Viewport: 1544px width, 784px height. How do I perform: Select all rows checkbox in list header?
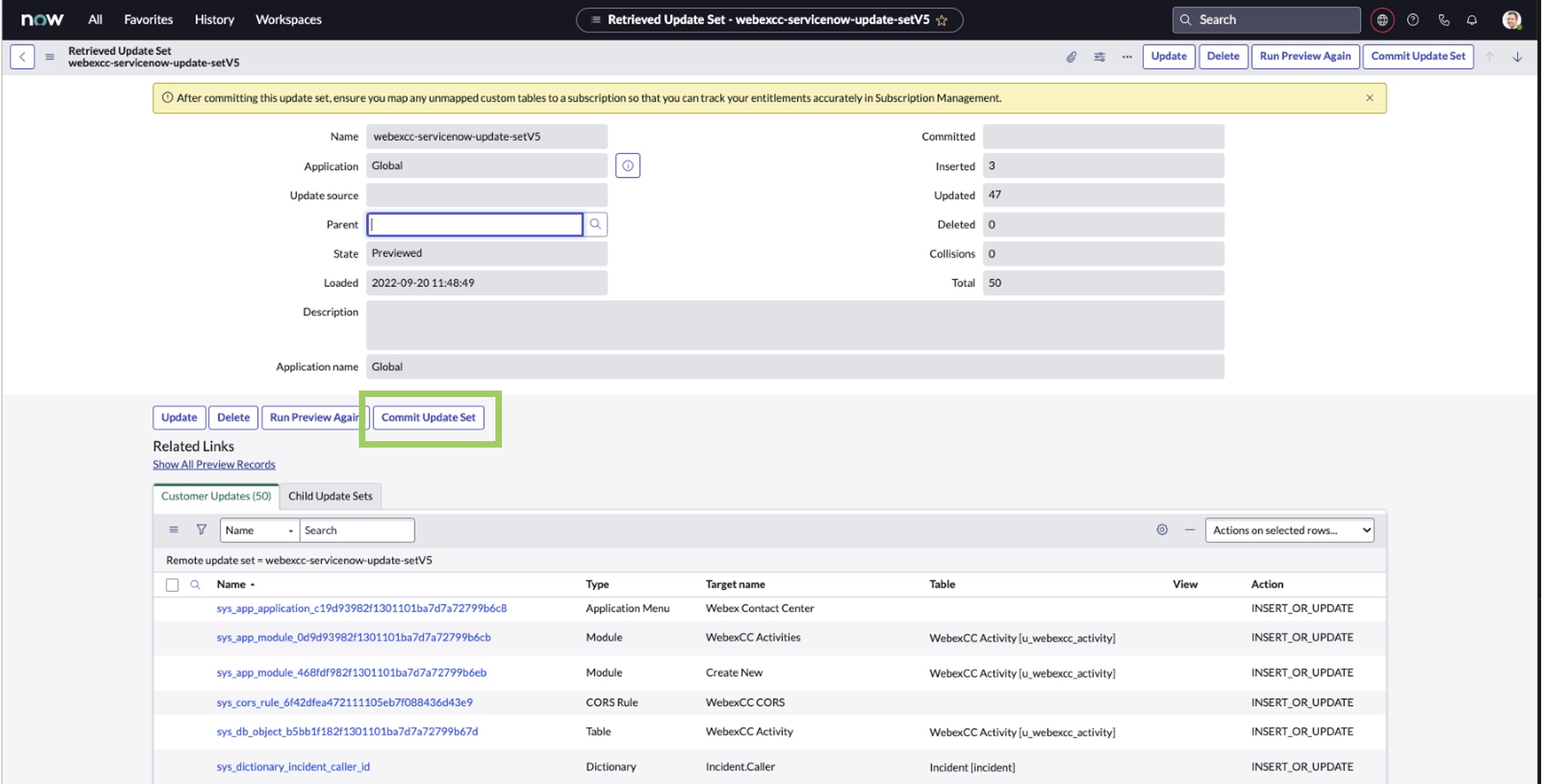pyautogui.click(x=172, y=585)
